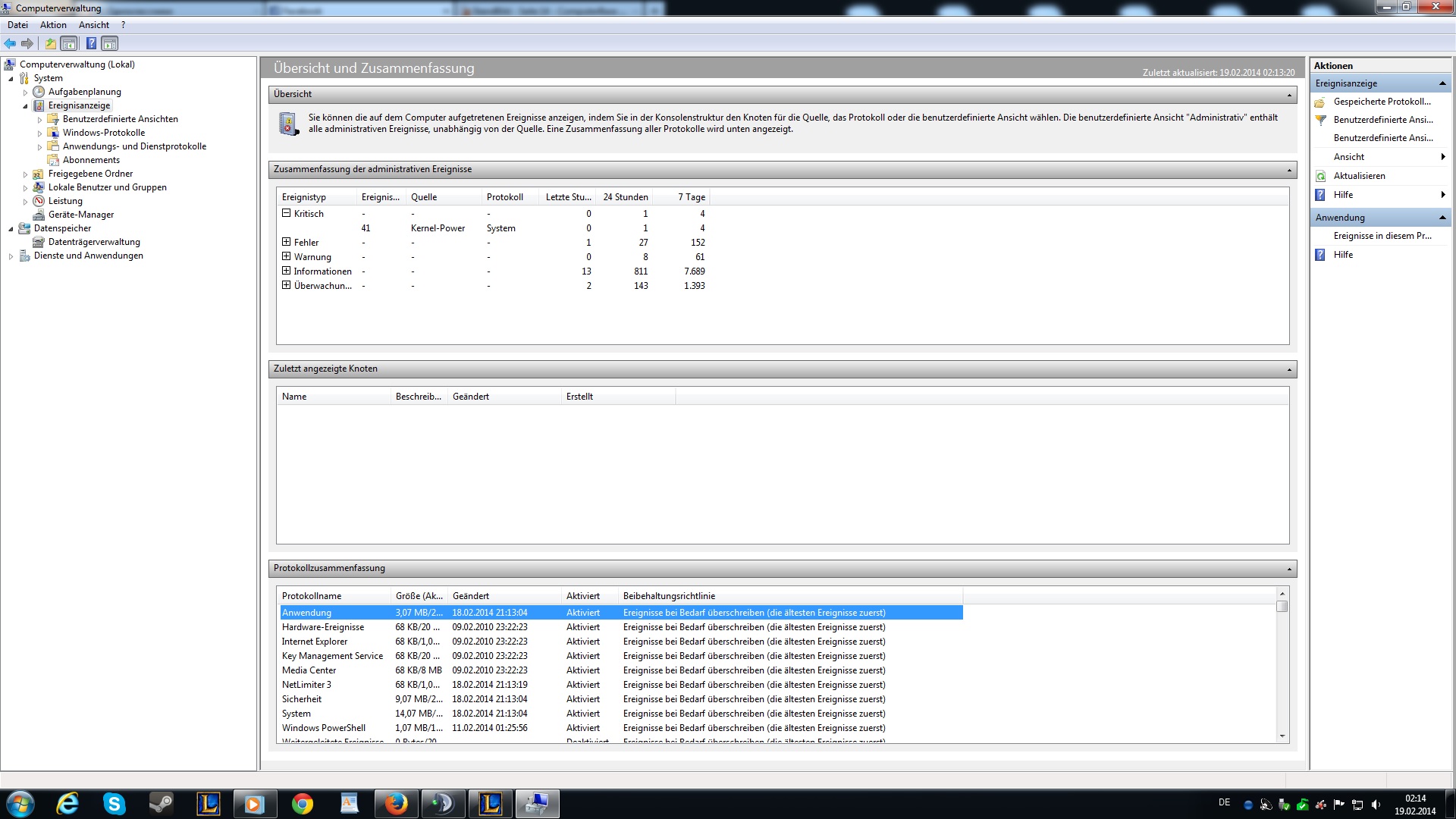Click the back arrow toolbar icon
The image size is (1456, 819).
[x=10, y=44]
